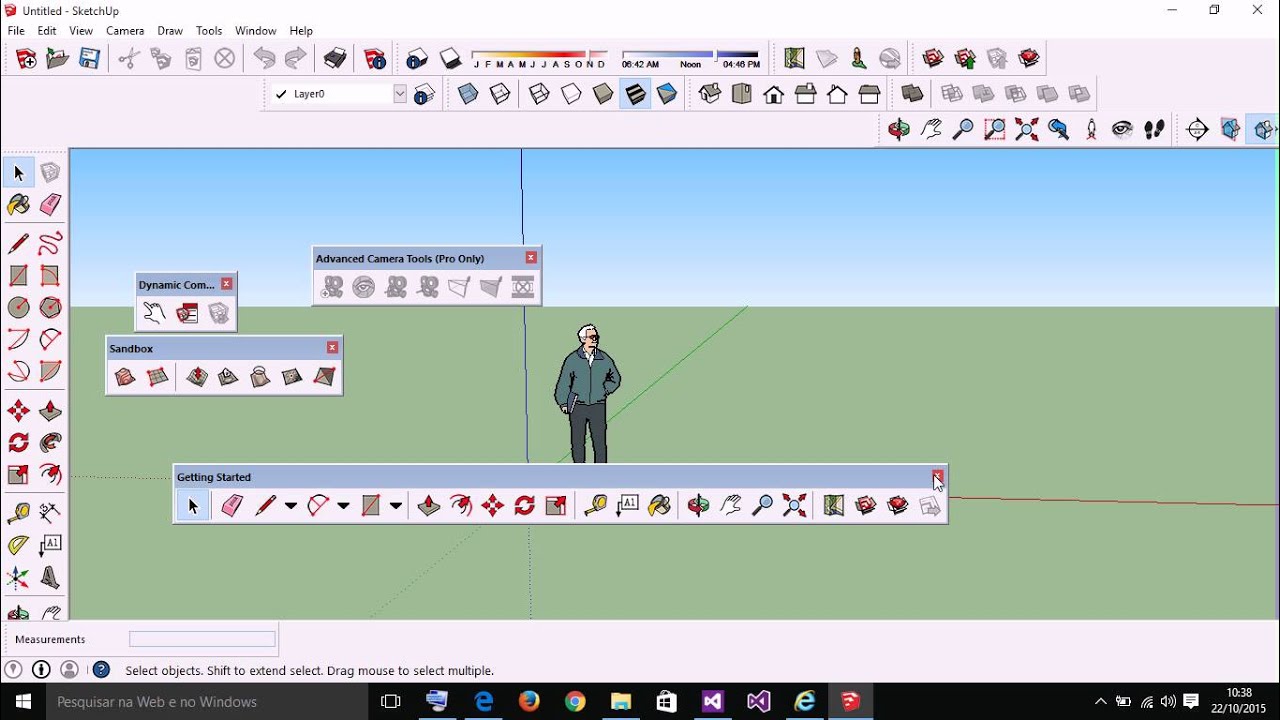Enable Monochrome face style
1280x720 pixels.
pyautogui.click(x=667, y=94)
